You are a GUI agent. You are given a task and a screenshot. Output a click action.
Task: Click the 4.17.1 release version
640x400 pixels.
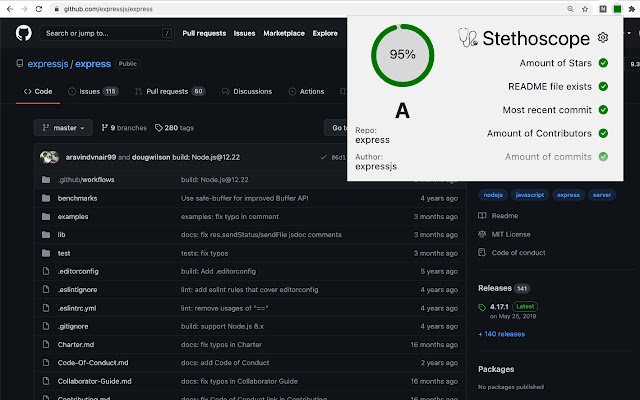499,307
